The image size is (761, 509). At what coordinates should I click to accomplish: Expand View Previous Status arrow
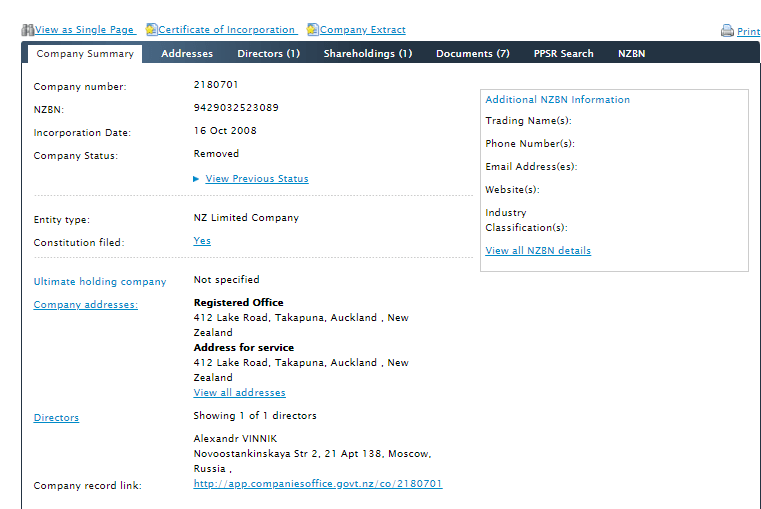pyautogui.click(x=197, y=179)
